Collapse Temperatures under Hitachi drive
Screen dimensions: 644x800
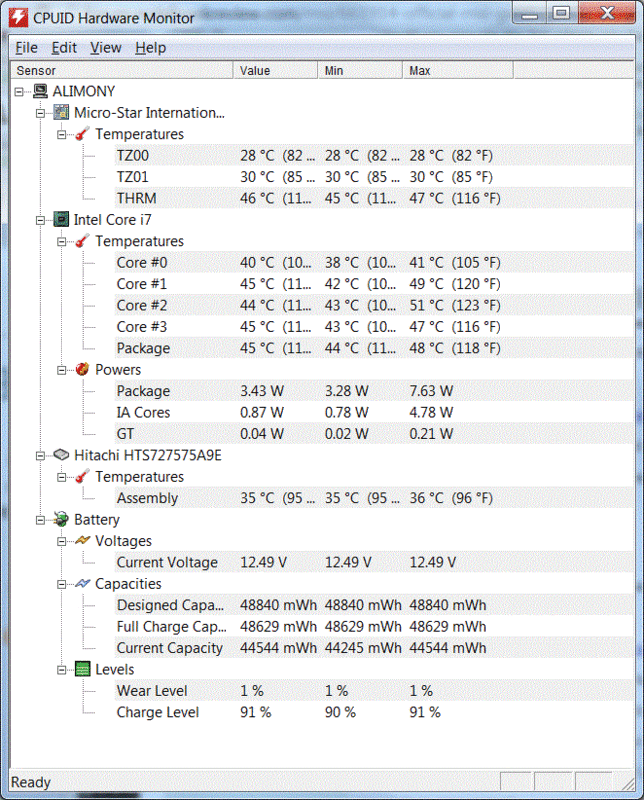tap(62, 478)
